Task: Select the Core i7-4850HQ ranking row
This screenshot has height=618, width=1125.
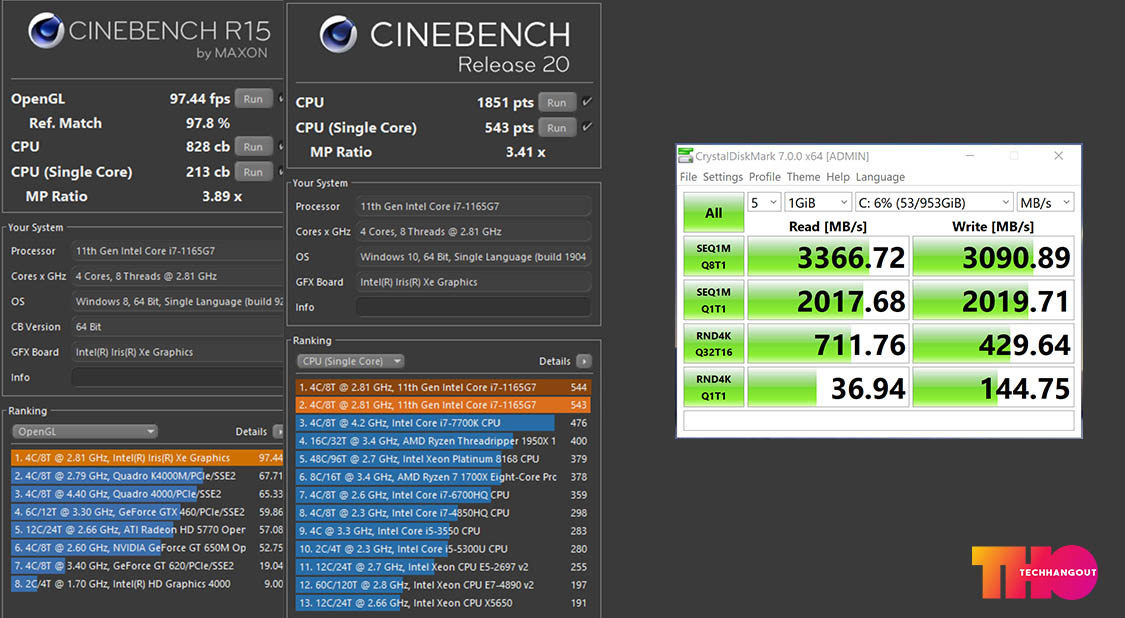Action: 443,512
